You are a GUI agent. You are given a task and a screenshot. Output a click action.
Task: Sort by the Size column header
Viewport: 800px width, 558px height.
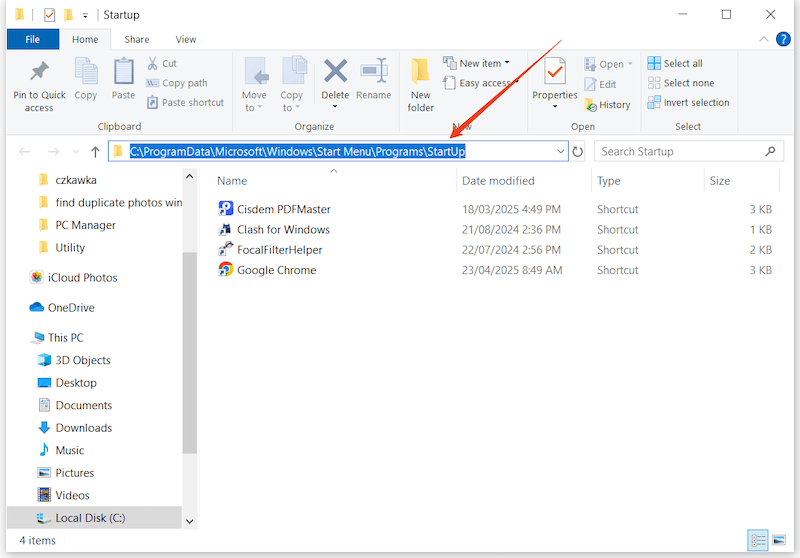coord(719,181)
